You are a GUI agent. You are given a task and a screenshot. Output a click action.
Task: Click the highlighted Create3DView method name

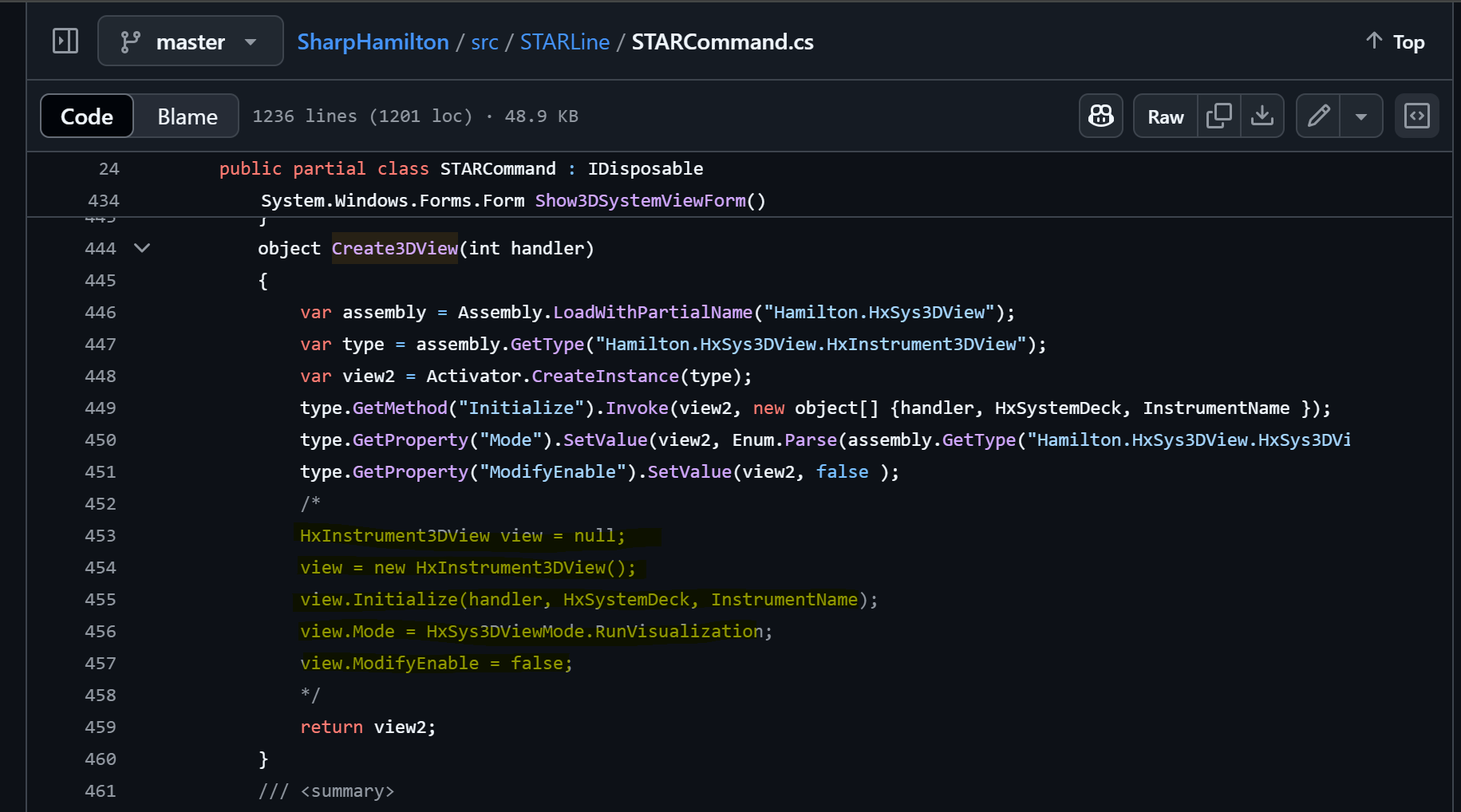pos(395,248)
